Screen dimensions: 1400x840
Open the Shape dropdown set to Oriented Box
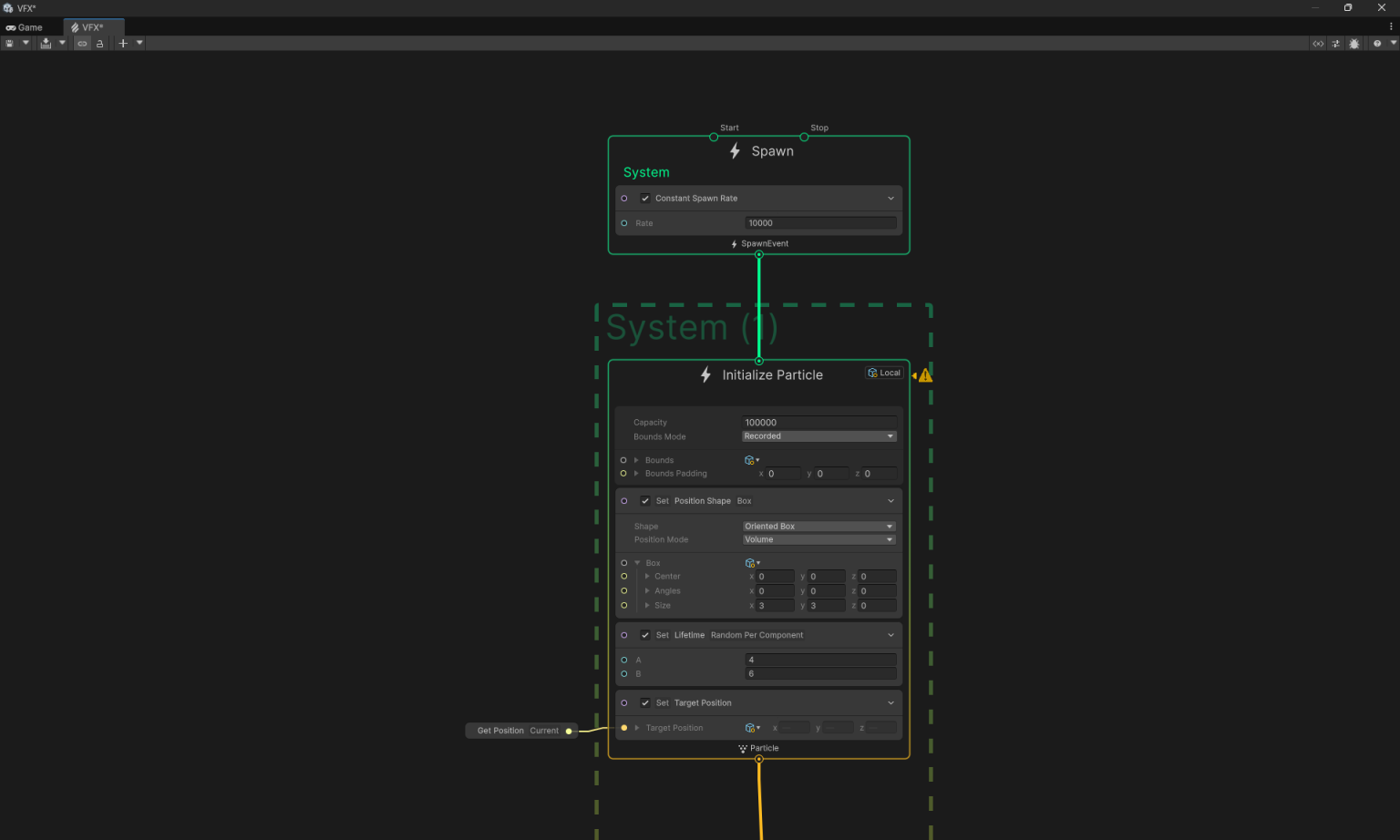pyautogui.click(x=818, y=526)
